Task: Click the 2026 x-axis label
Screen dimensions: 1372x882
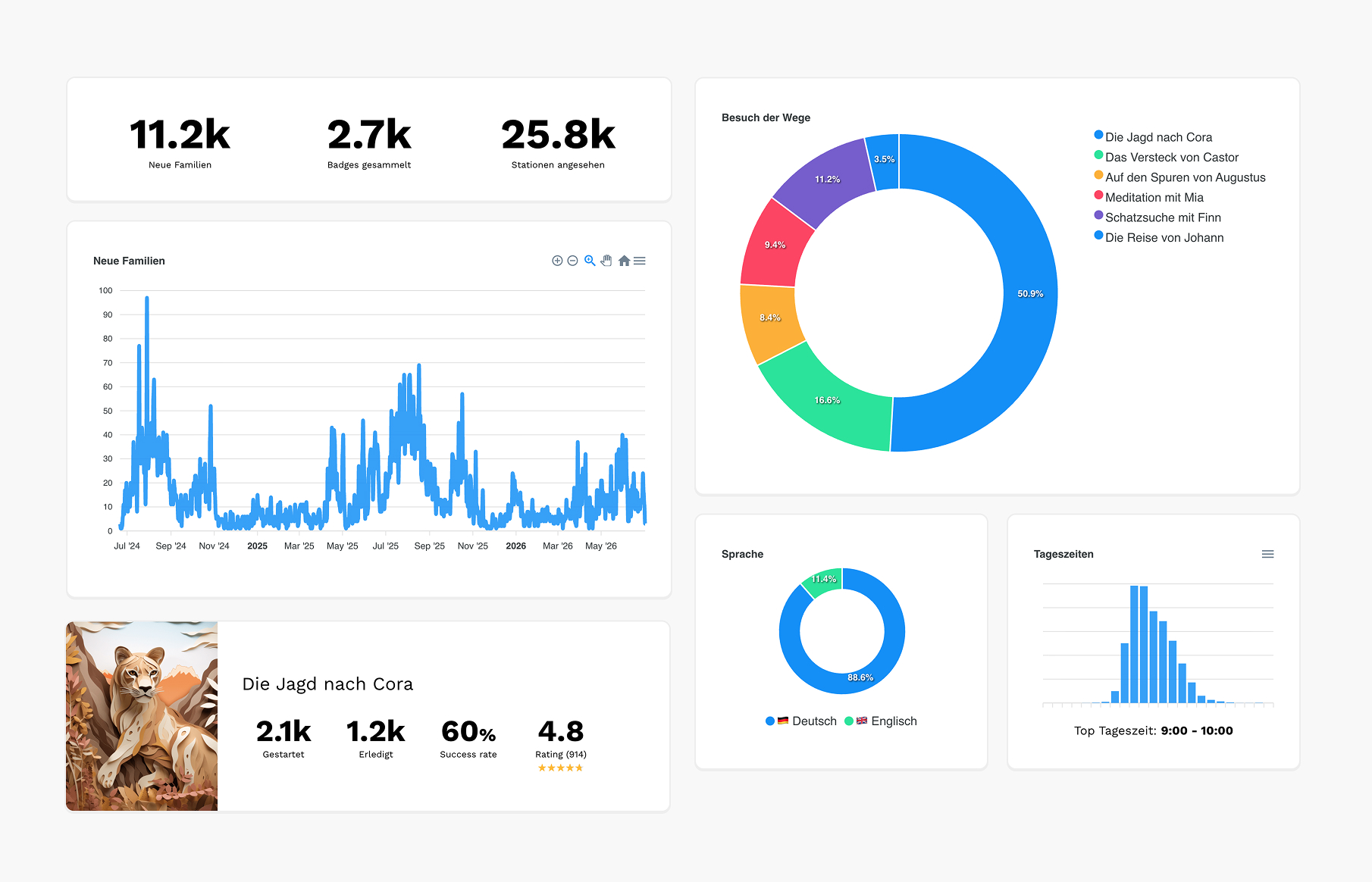Action: point(515,546)
